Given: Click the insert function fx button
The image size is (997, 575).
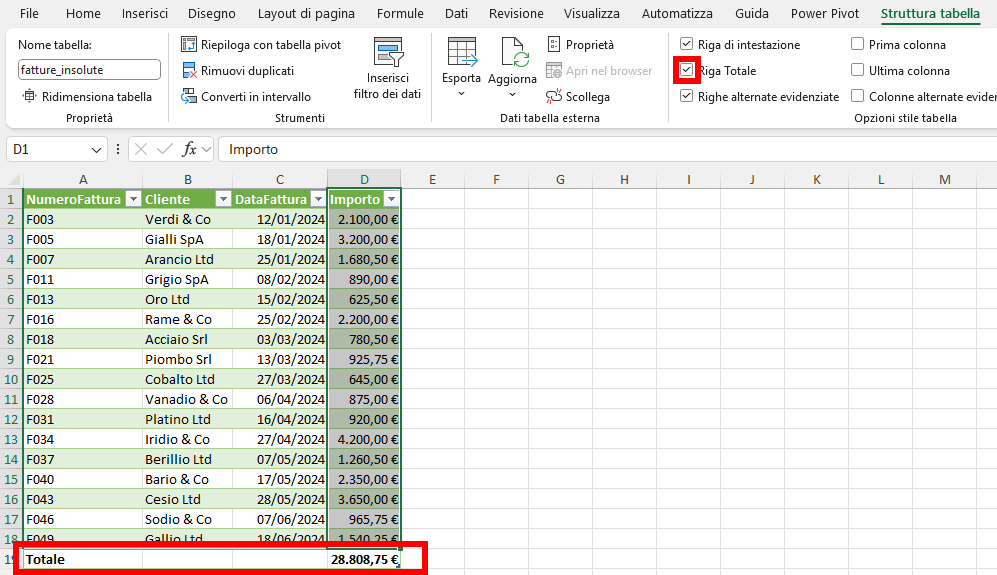Looking at the screenshot, I should [x=189, y=150].
